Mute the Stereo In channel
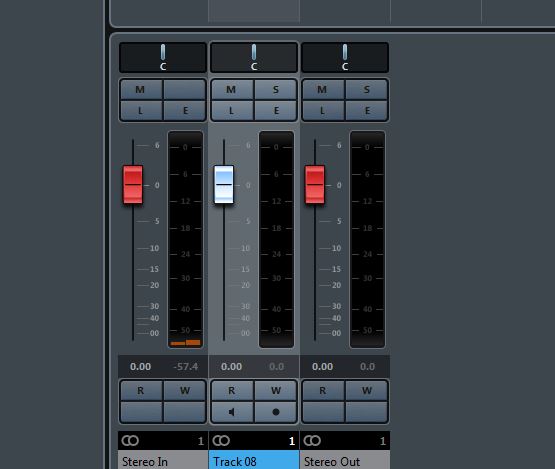 pos(141,90)
